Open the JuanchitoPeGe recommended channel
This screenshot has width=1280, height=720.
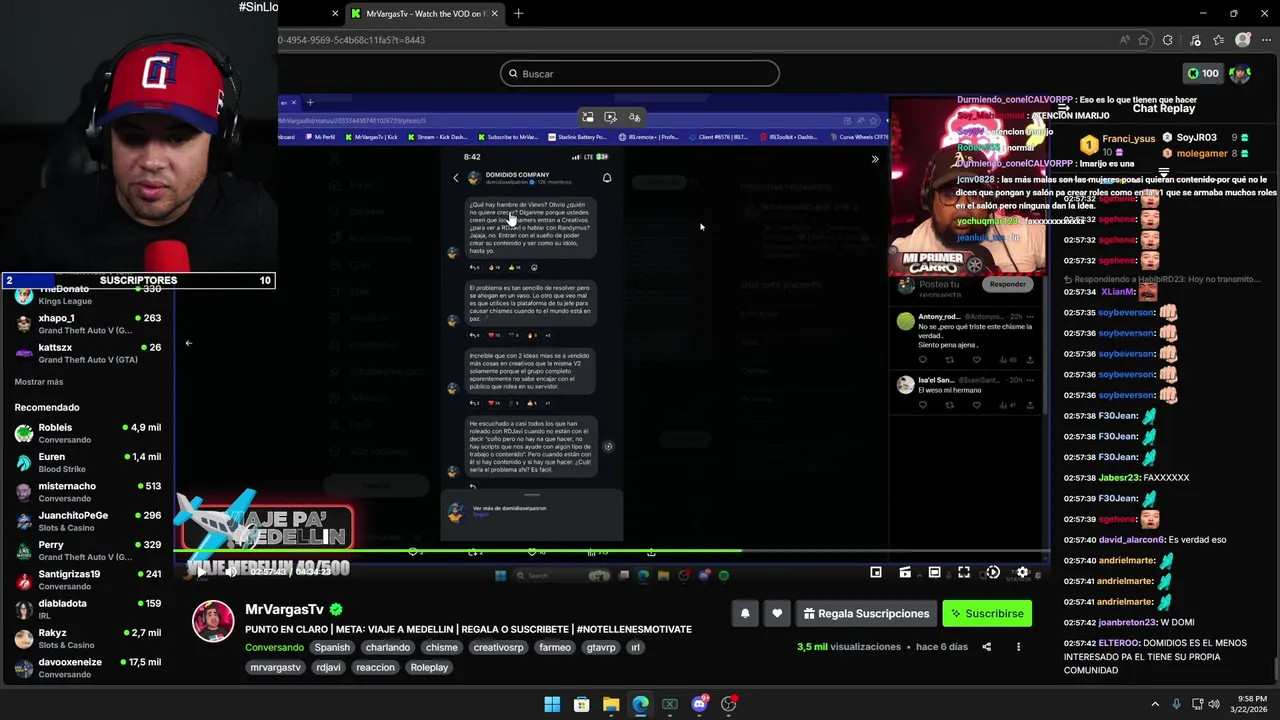click(88, 521)
